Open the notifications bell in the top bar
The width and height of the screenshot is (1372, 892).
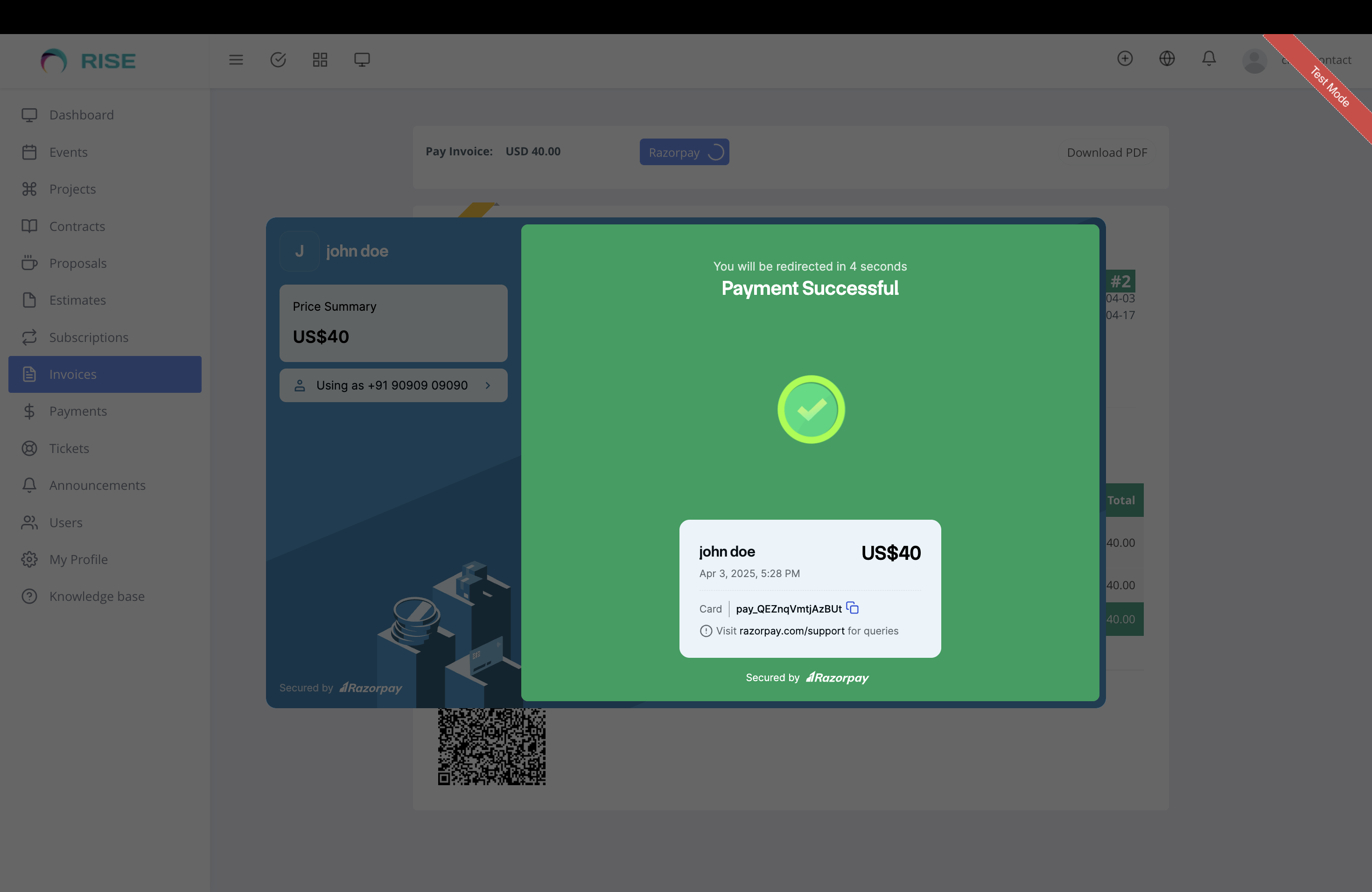[1209, 59]
